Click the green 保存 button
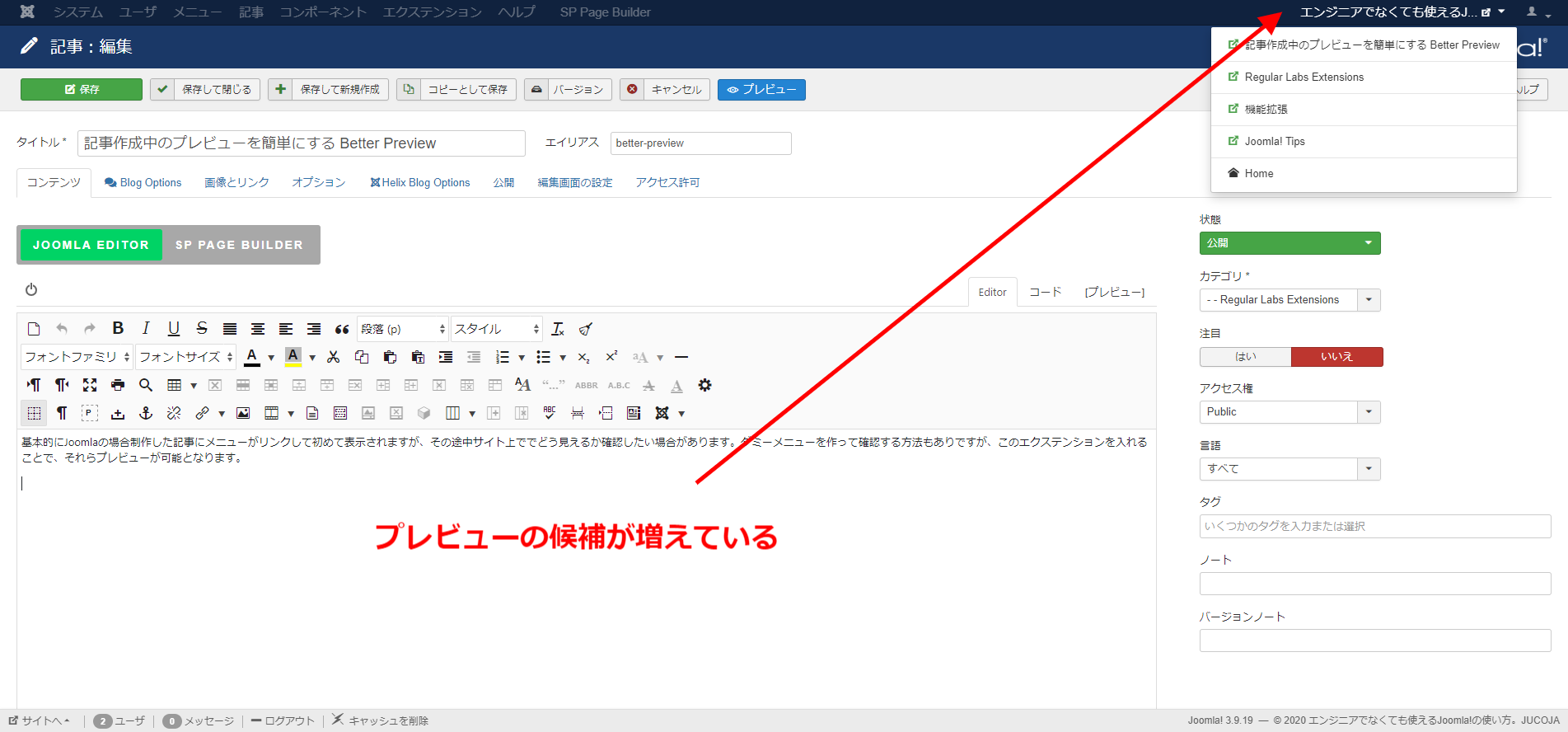 82,89
